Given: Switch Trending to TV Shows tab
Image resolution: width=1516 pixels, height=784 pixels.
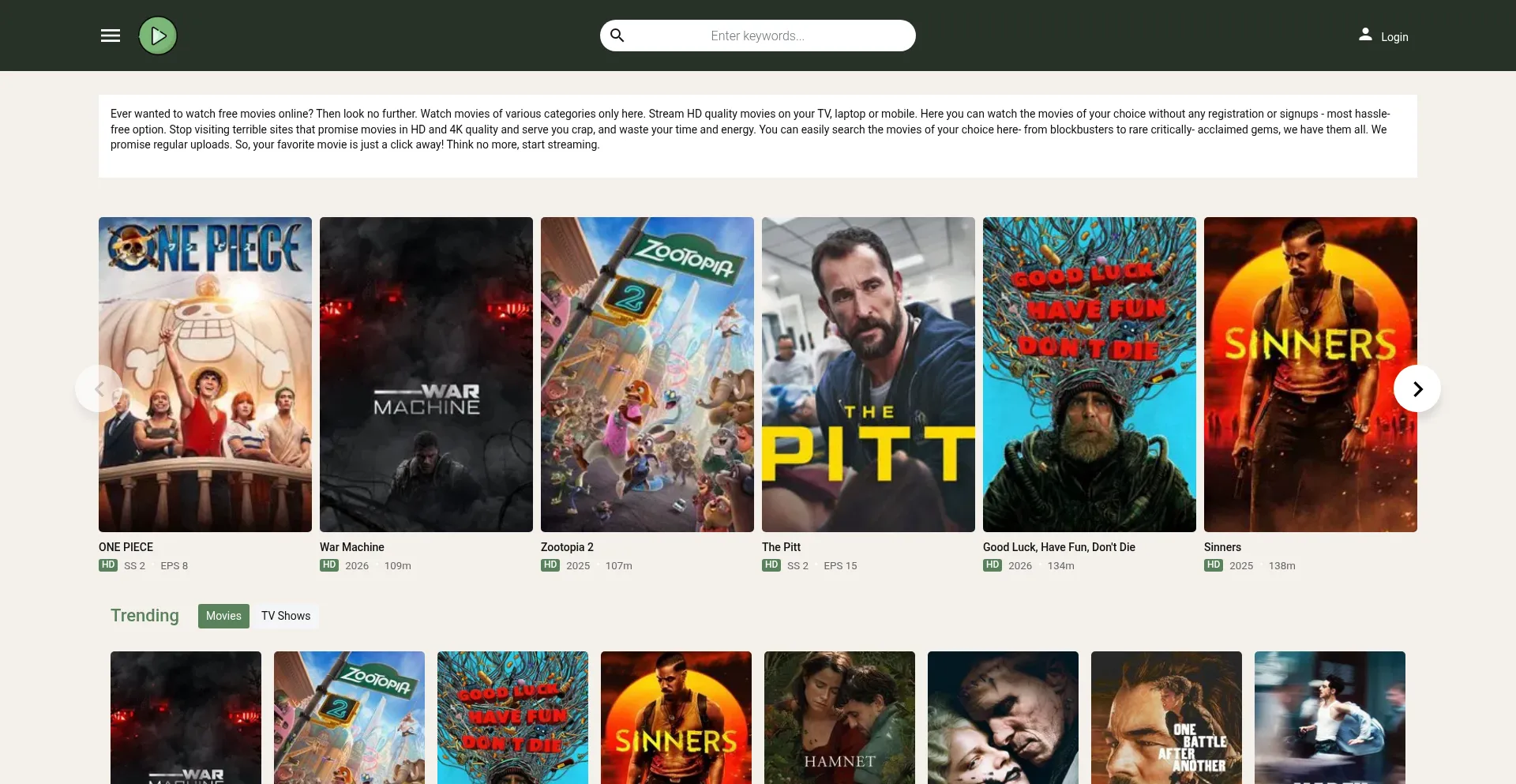Looking at the screenshot, I should pyautogui.click(x=286, y=616).
